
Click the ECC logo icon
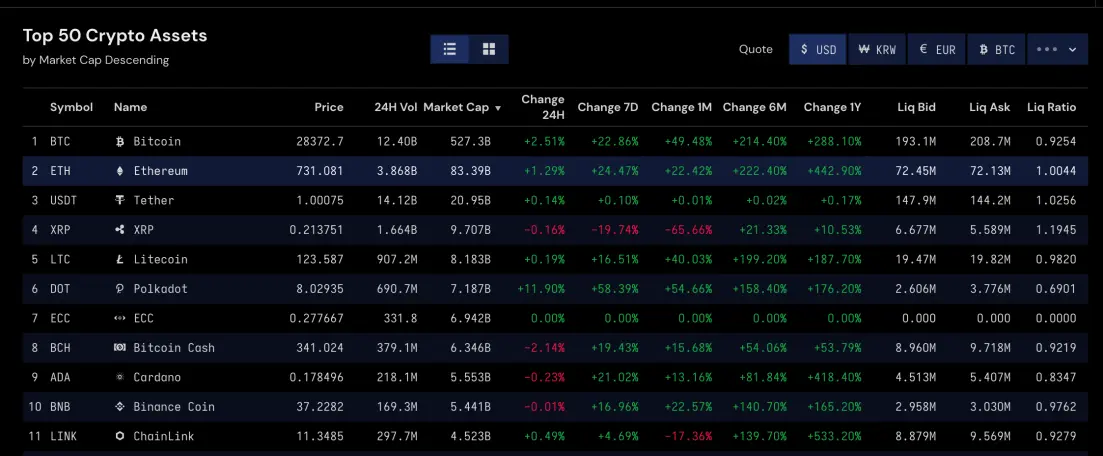click(x=120, y=319)
